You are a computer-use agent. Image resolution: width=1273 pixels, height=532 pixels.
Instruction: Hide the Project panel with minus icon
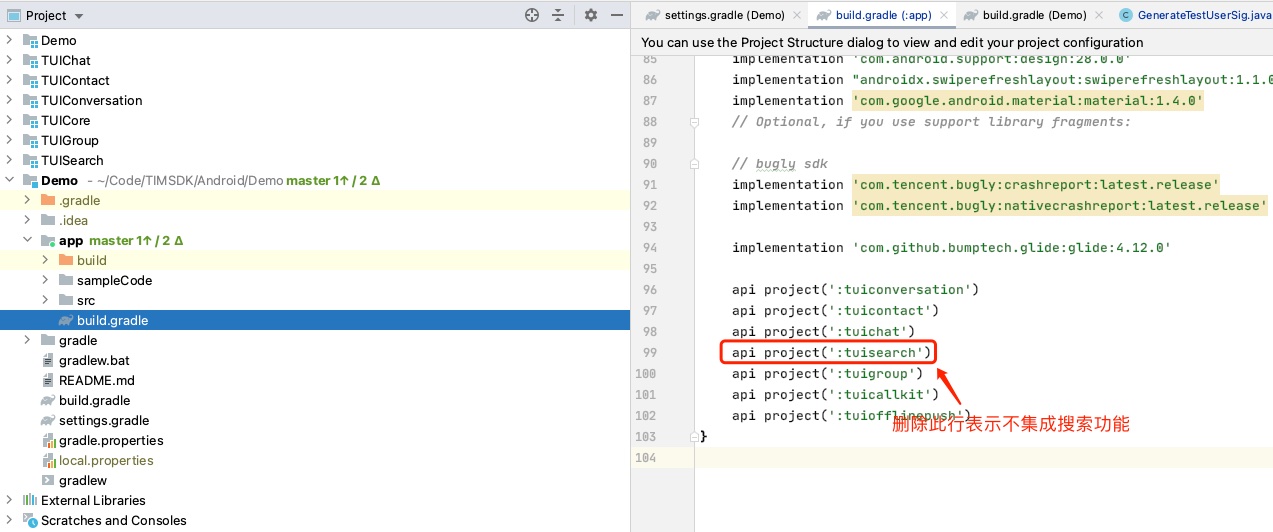615,15
